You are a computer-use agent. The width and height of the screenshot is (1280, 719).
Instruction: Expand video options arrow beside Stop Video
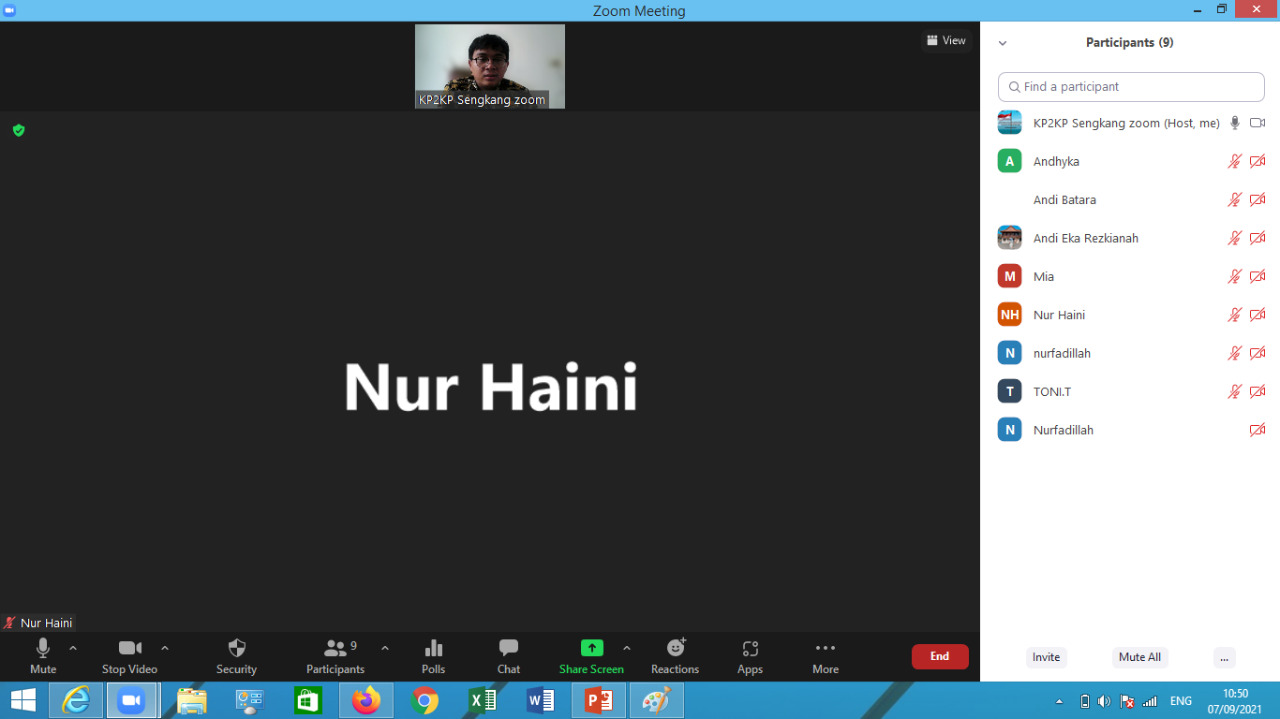(x=165, y=648)
